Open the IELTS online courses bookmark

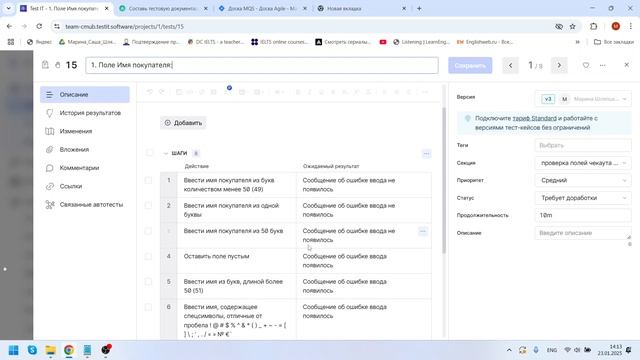(x=280, y=42)
